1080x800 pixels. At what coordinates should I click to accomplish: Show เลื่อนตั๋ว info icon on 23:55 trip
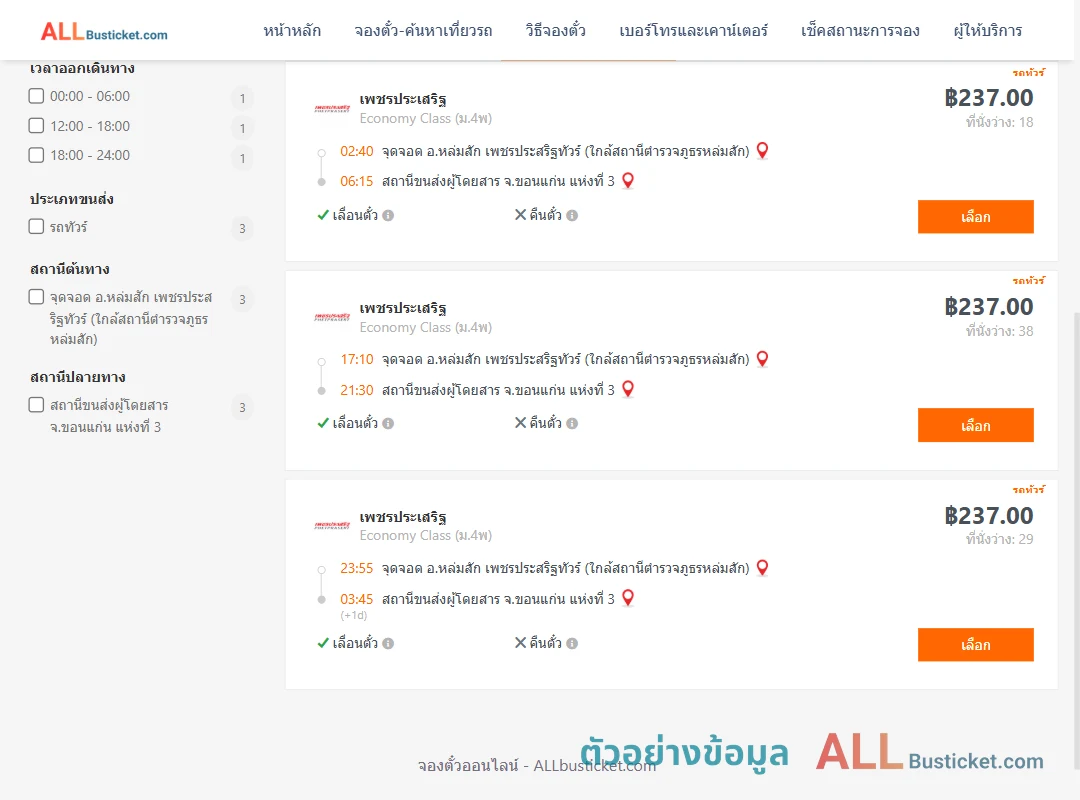click(388, 644)
